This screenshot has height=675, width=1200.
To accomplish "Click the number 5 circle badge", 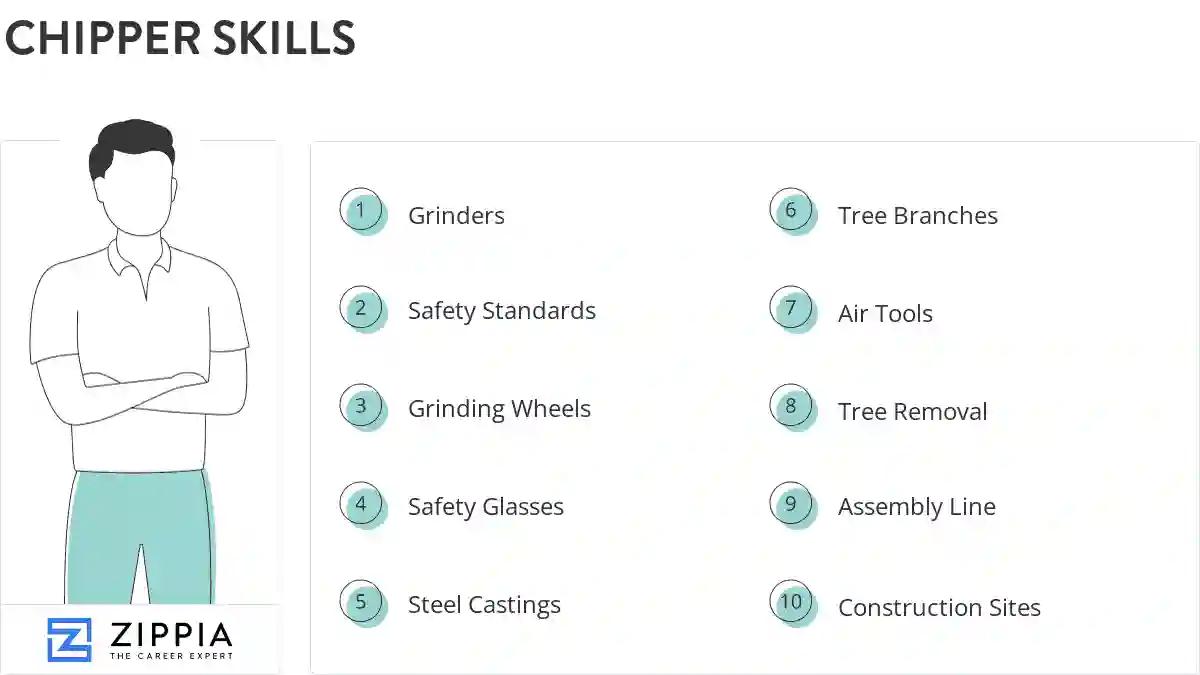I will pos(361,602).
